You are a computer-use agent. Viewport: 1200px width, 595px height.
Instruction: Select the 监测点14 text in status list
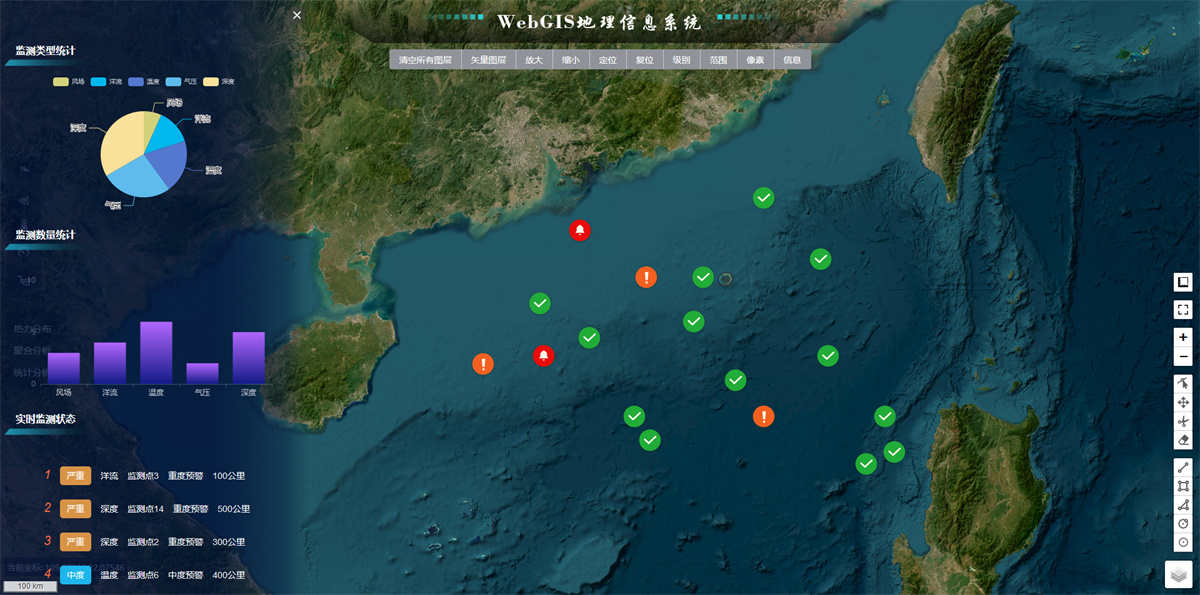point(145,509)
